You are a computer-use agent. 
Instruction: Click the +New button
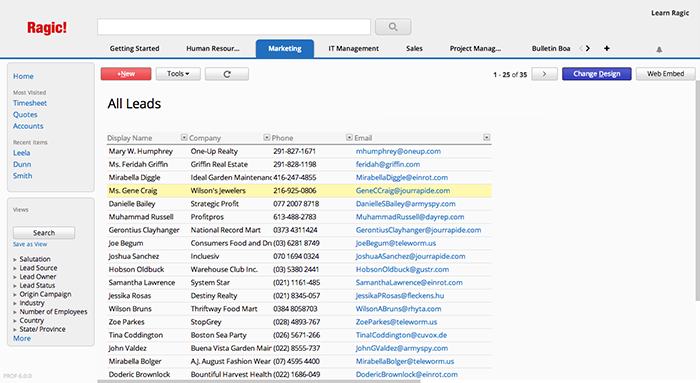tap(126, 74)
